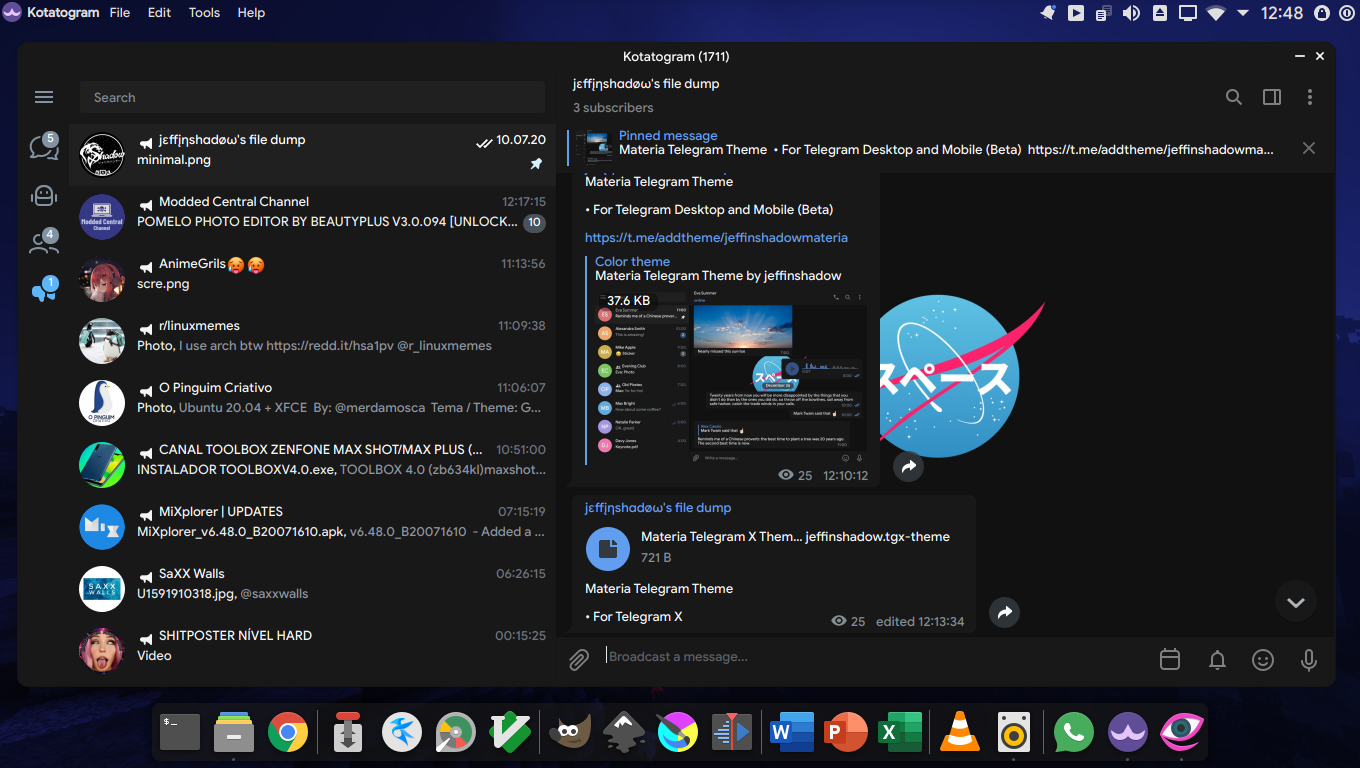Open the Help menu
The width and height of the screenshot is (1360, 768).
coord(251,13)
